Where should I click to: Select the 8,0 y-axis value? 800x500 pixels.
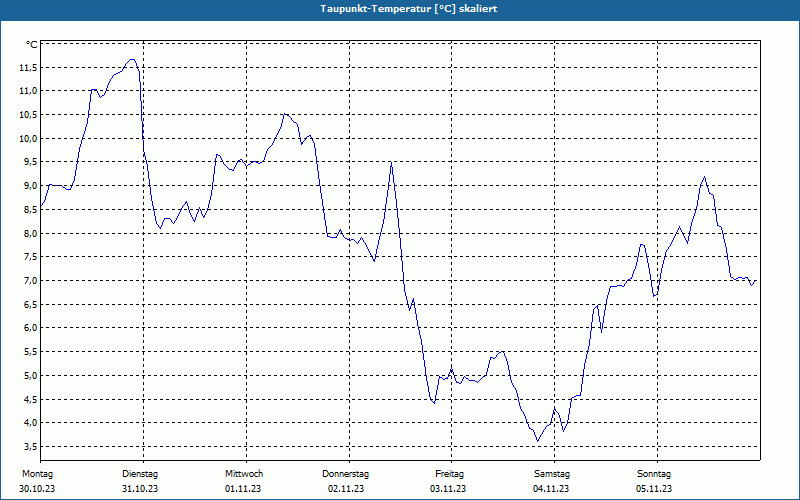31,234
